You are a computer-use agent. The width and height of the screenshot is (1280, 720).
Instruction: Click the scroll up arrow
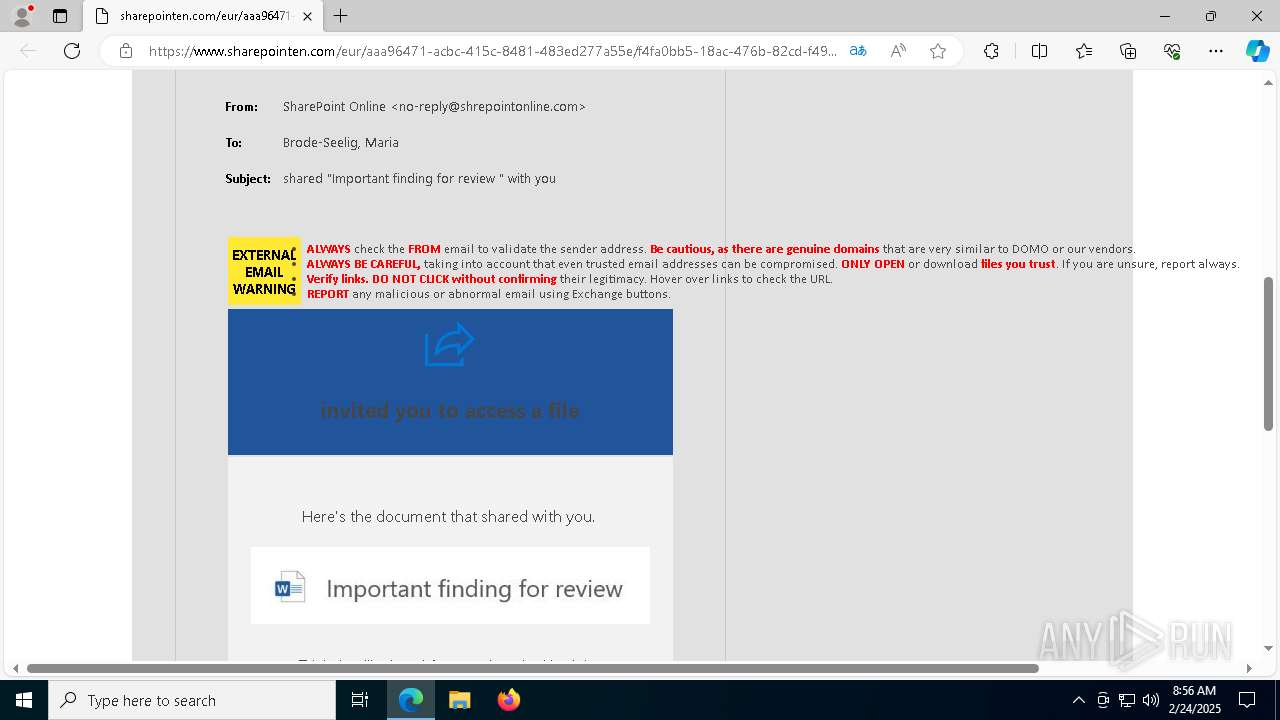1268,84
